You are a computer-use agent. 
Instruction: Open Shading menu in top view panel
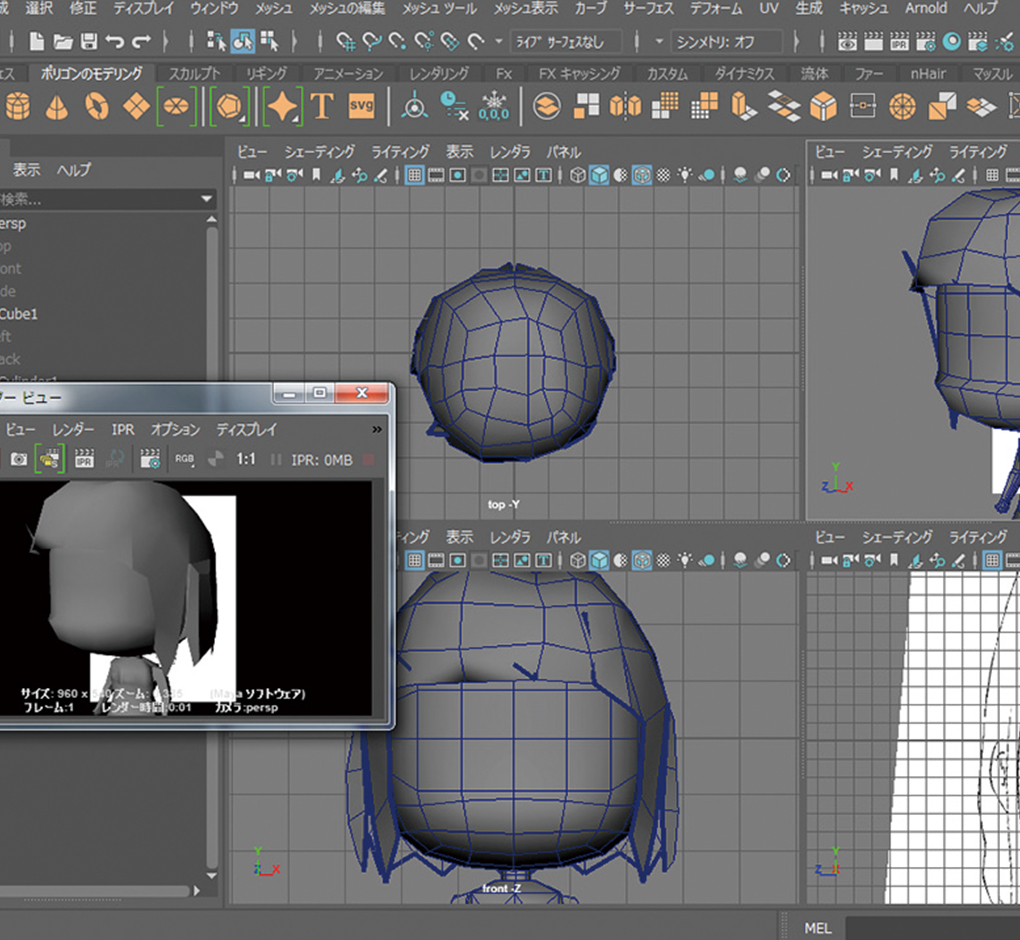pos(319,152)
